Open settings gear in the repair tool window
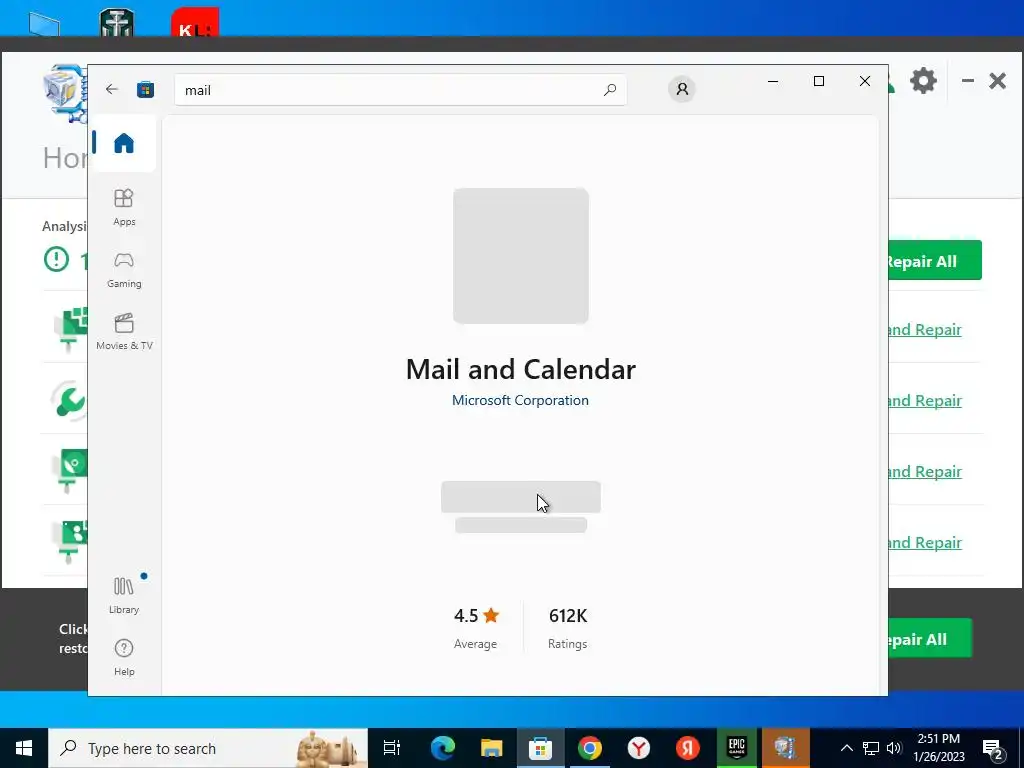 [x=923, y=81]
